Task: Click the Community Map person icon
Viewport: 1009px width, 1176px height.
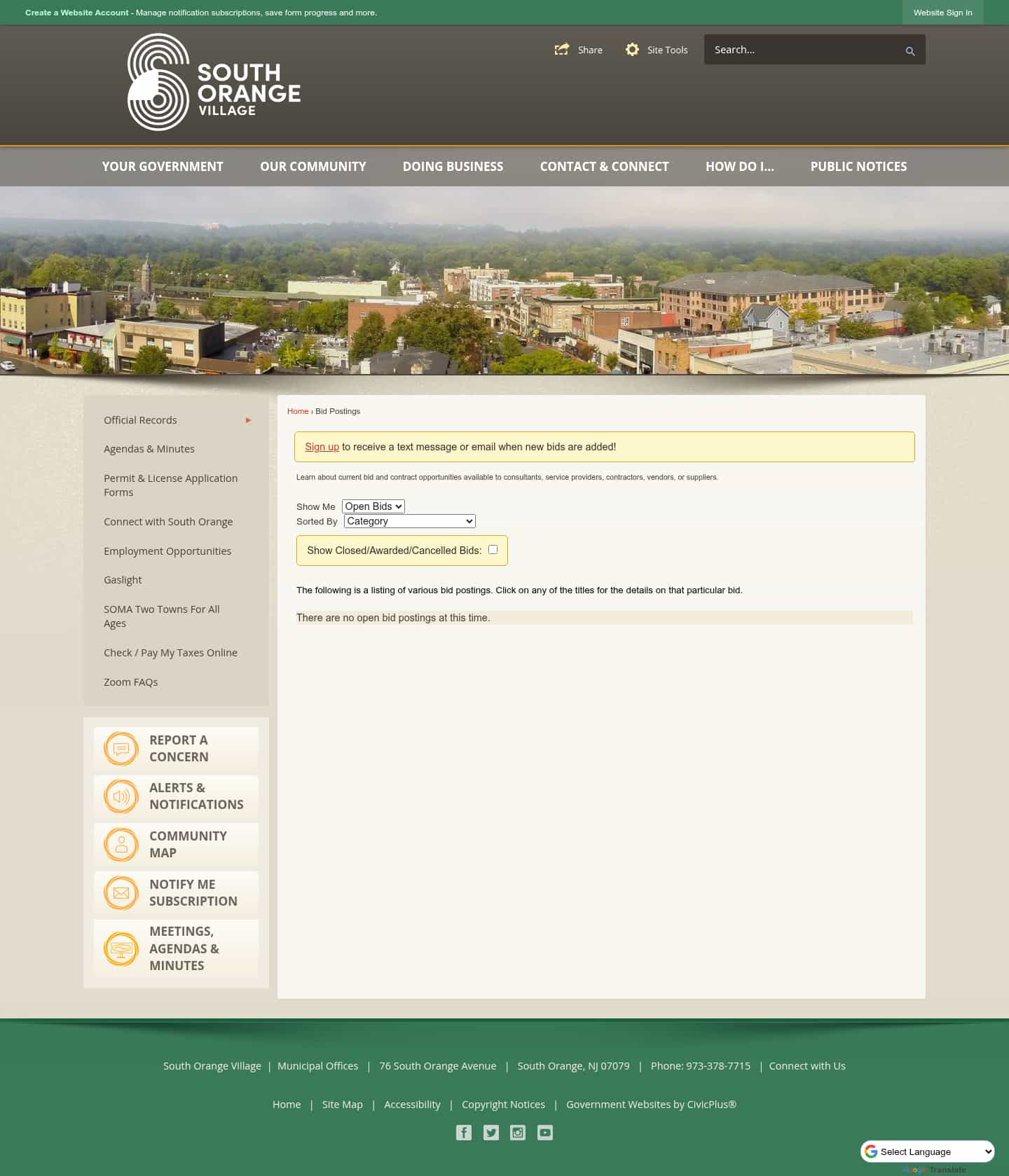Action: [121, 845]
